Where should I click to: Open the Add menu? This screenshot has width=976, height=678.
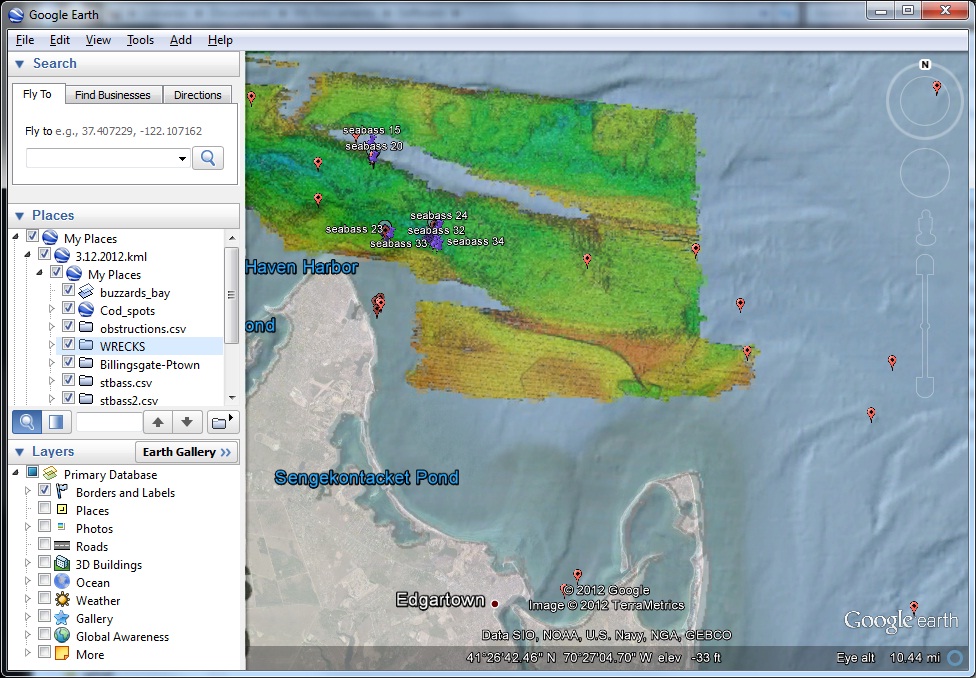click(x=181, y=40)
